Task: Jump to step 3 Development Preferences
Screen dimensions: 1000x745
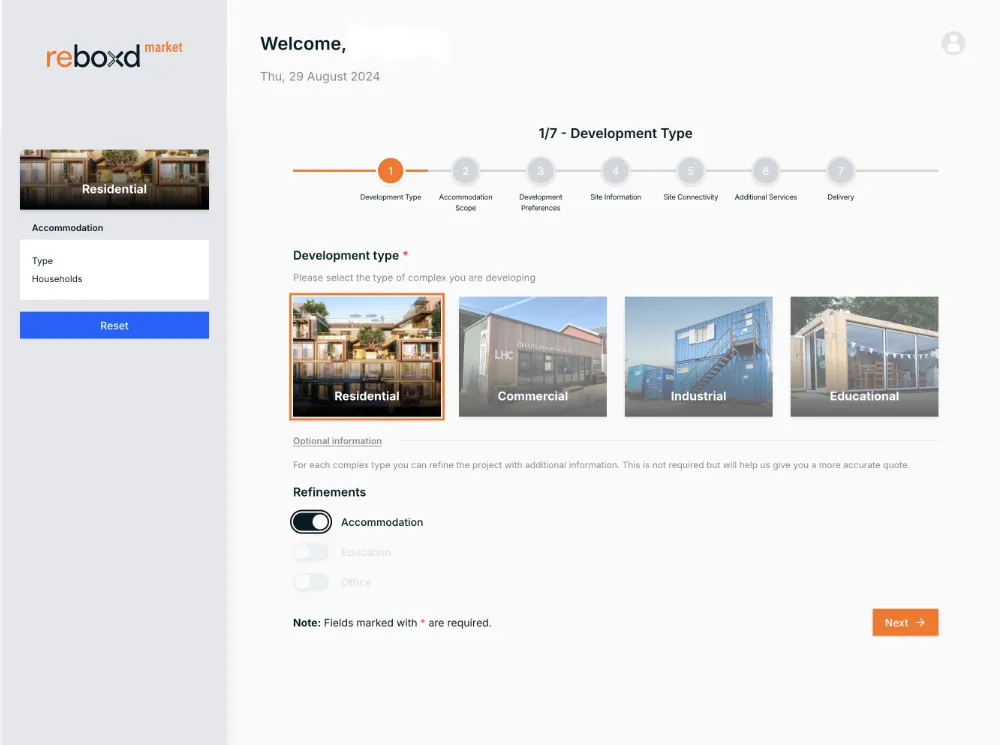Action: tap(540, 171)
